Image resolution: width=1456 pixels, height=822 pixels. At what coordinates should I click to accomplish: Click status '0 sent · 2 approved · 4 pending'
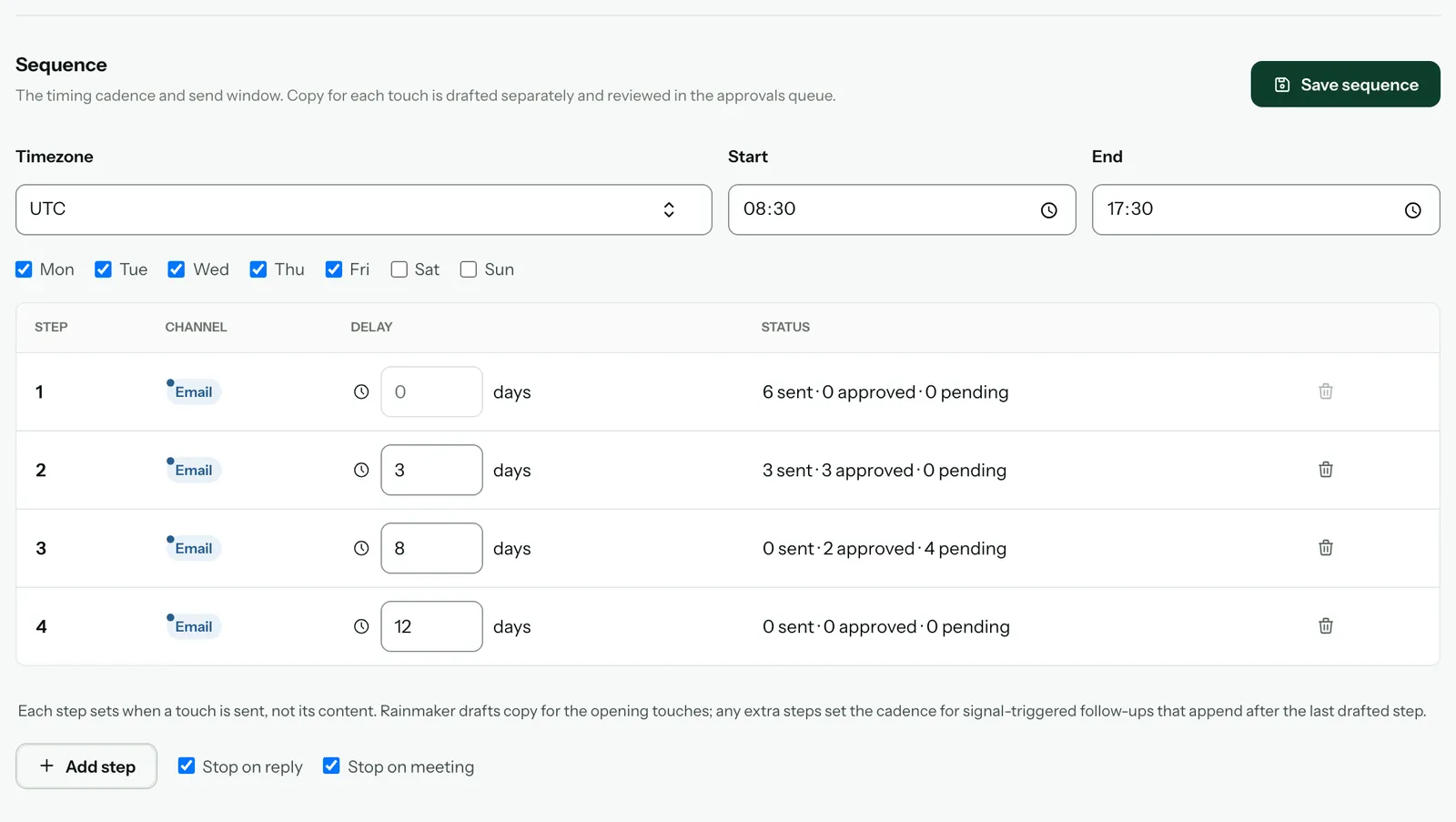885,549
